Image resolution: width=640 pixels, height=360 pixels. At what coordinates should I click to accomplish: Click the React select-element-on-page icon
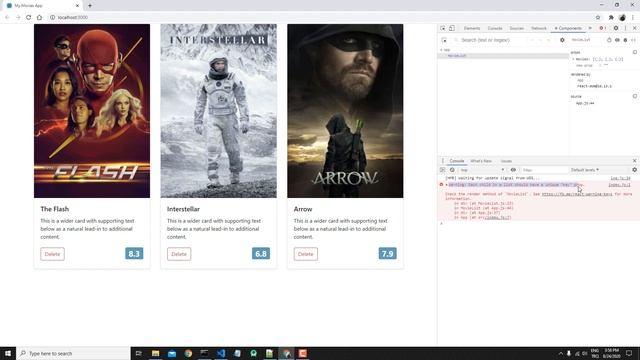coord(444,40)
